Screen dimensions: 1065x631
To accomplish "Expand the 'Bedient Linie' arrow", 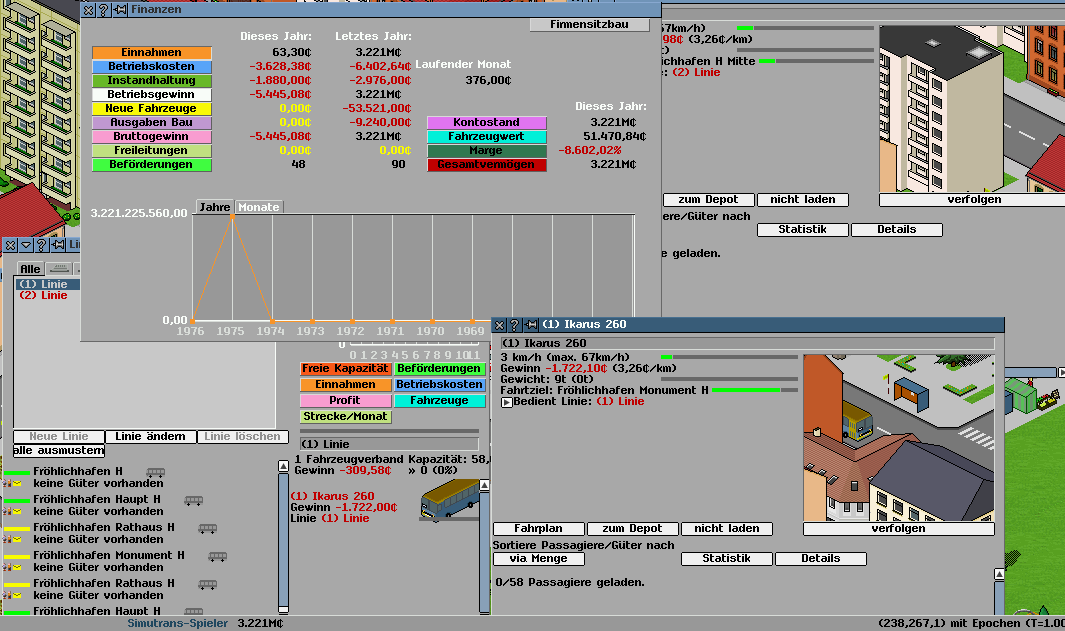I will pos(506,402).
